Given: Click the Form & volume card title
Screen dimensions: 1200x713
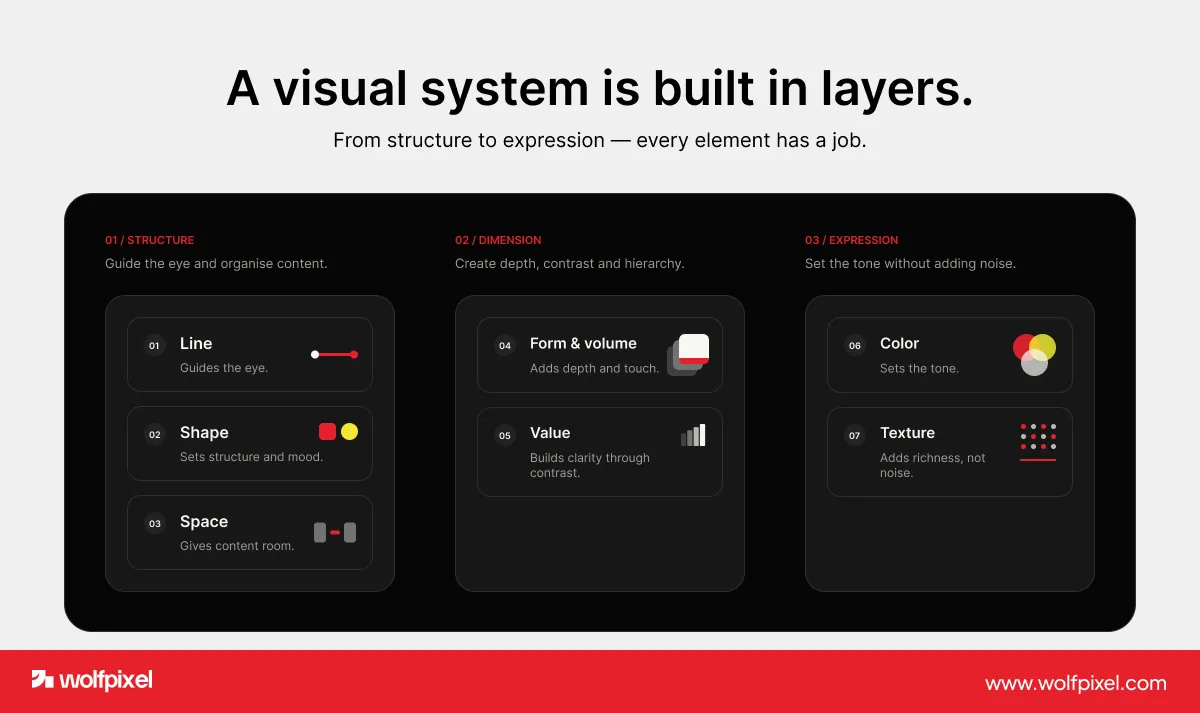Looking at the screenshot, I should click(583, 343).
